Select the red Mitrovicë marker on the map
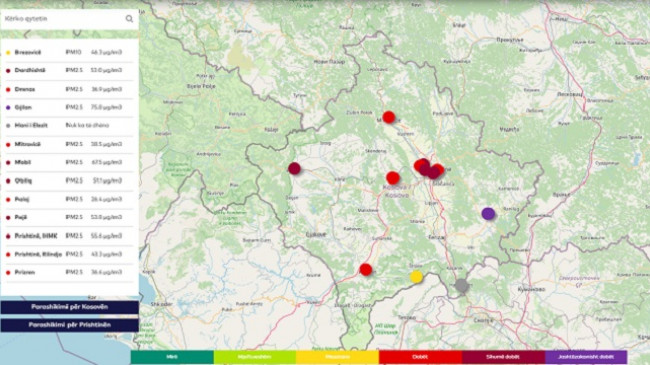The width and height of the screenshot is (650, 365). pos(388,117)
